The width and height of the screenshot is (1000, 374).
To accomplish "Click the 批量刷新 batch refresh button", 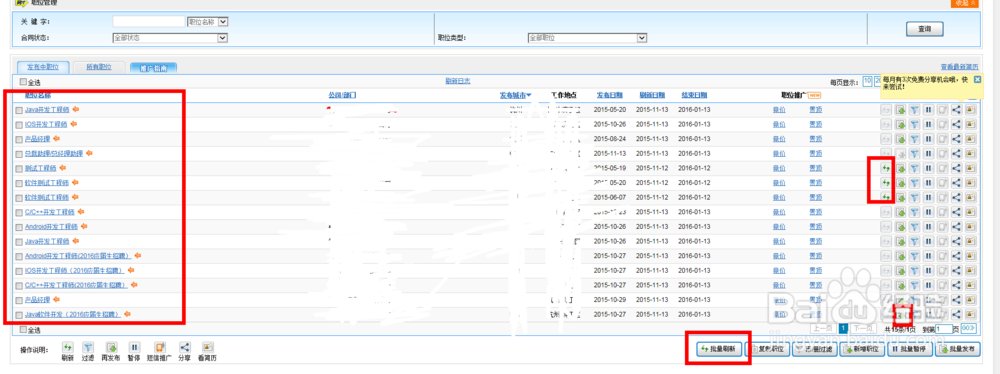I will 719,349.
